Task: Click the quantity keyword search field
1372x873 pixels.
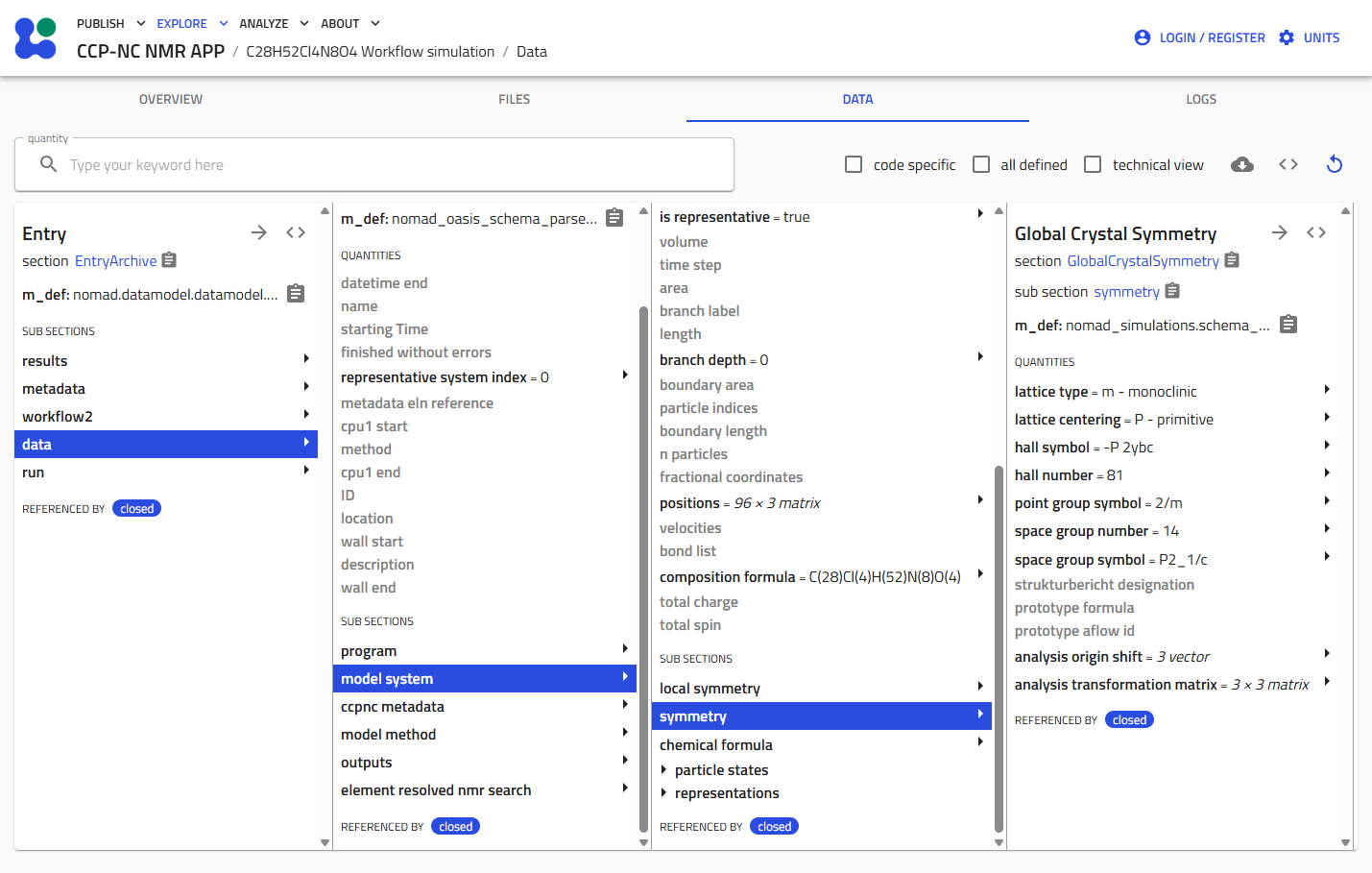Action: (374, 164)
